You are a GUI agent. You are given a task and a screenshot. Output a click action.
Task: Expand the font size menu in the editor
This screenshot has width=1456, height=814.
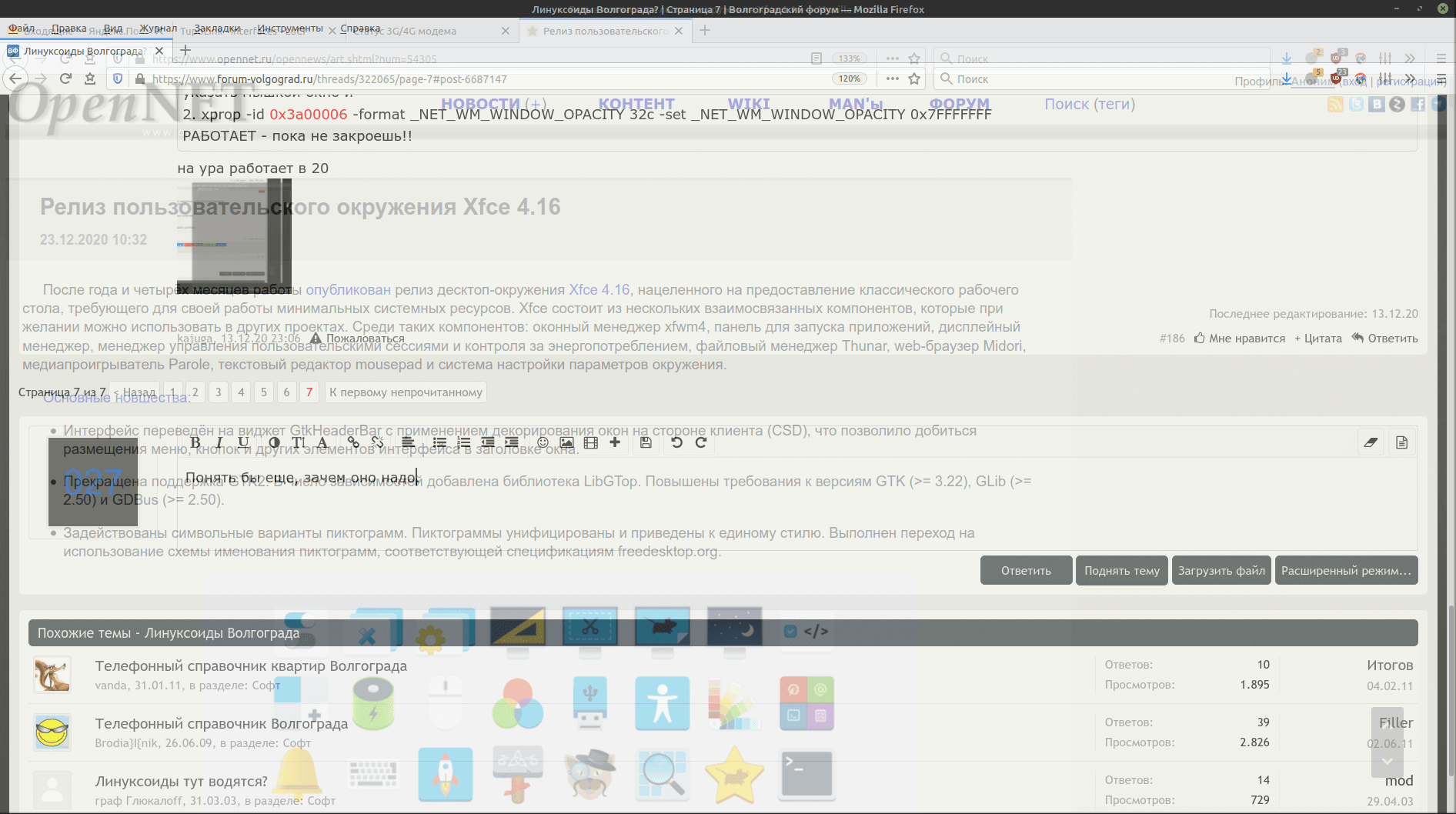coord(299,442)
